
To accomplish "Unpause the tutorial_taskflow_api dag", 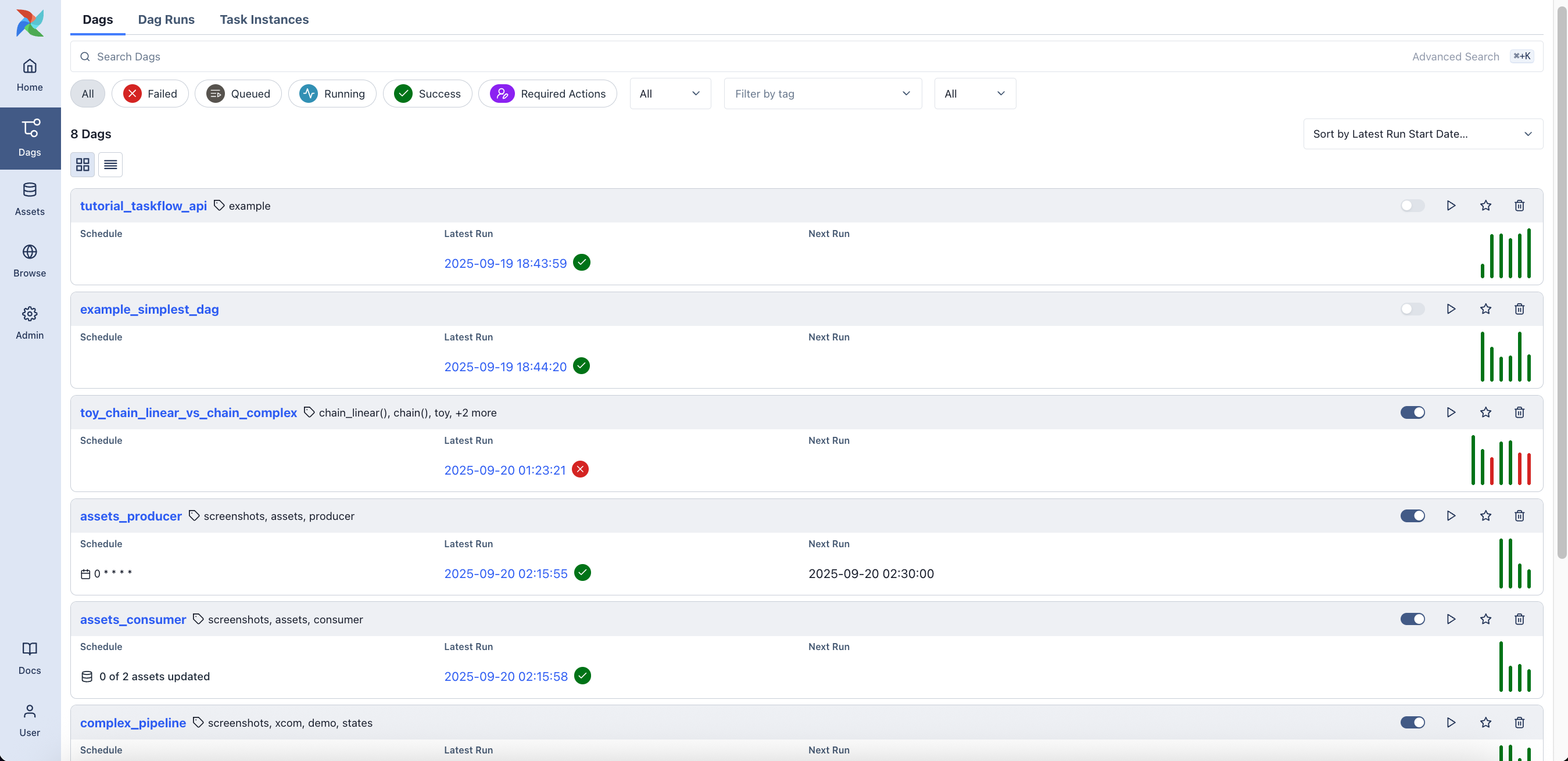I will coord(1413,206).
